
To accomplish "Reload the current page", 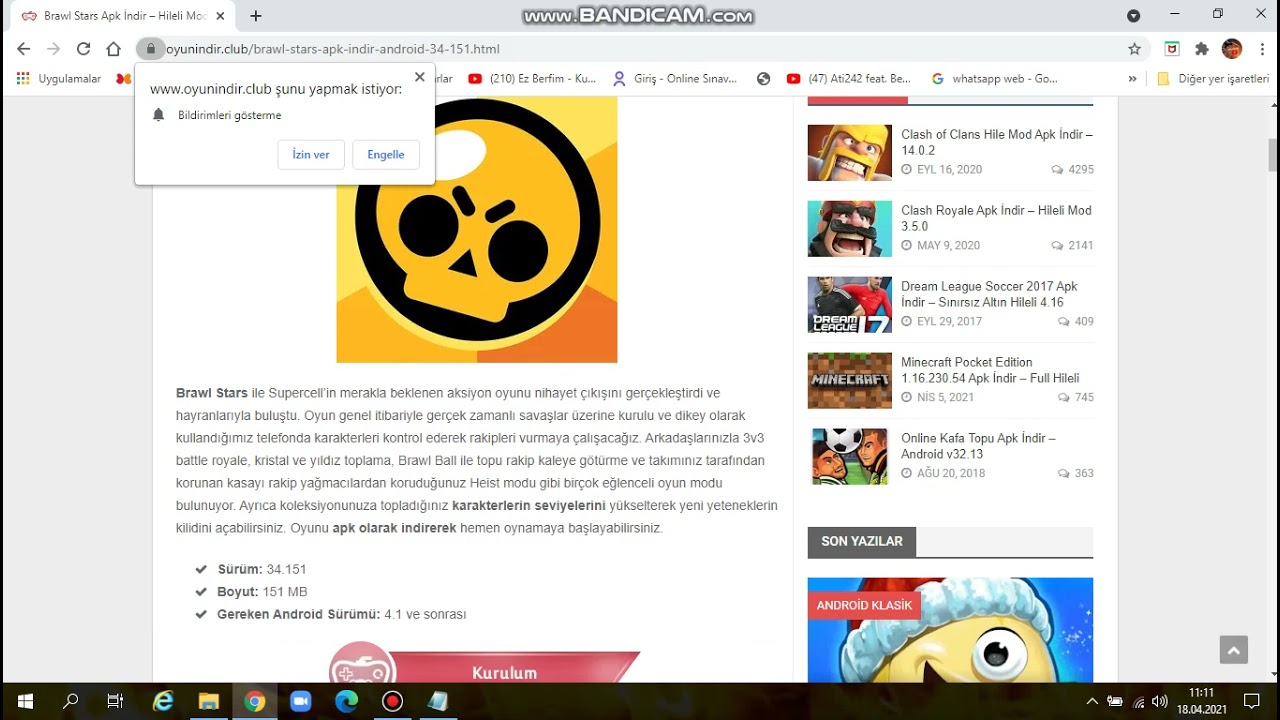I will [83, 49].
